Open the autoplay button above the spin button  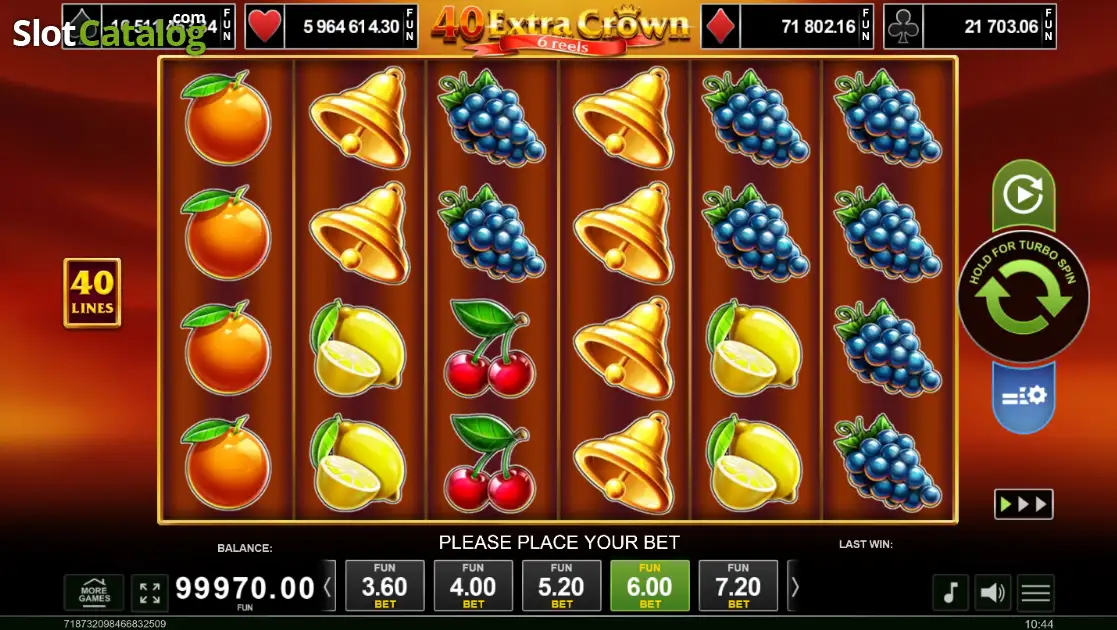pyautogui.click(x=1023, y=195)
